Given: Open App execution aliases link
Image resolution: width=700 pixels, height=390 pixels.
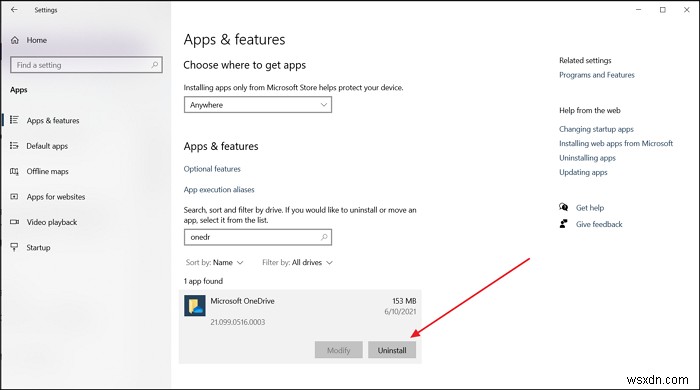Looking at the screenshot, I should [219, 190].
